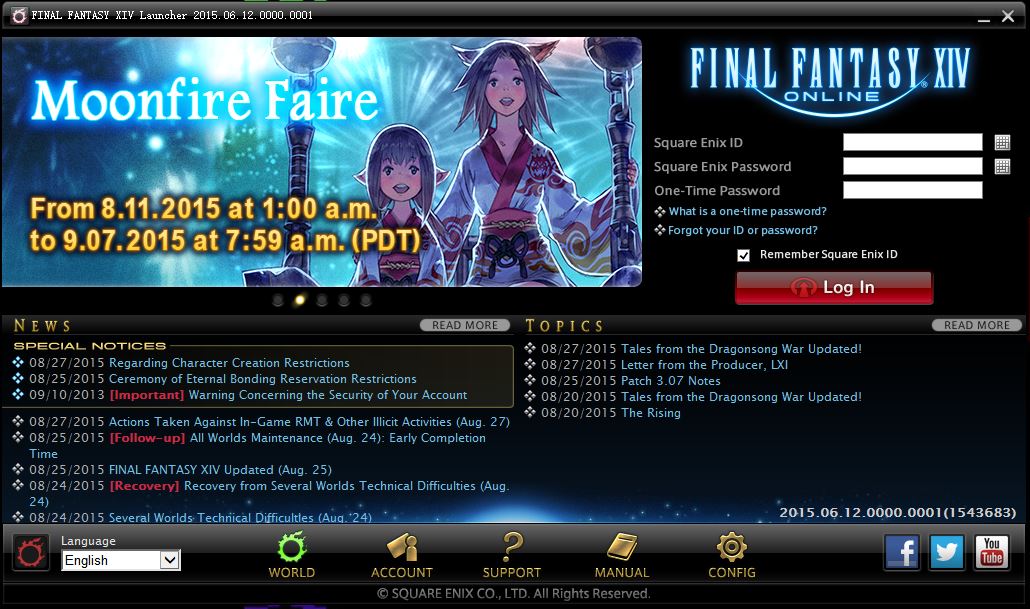Toggle Remember Square Enix ID checkbox
Screen dimensions: 1030x609
pos(743,255)
